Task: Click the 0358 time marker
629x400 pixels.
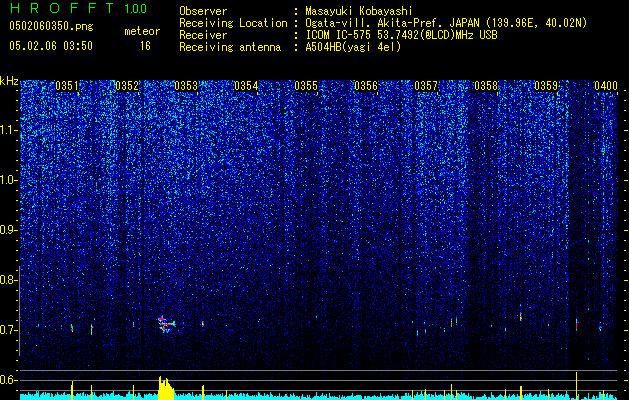Action: (x=486, y=86)
